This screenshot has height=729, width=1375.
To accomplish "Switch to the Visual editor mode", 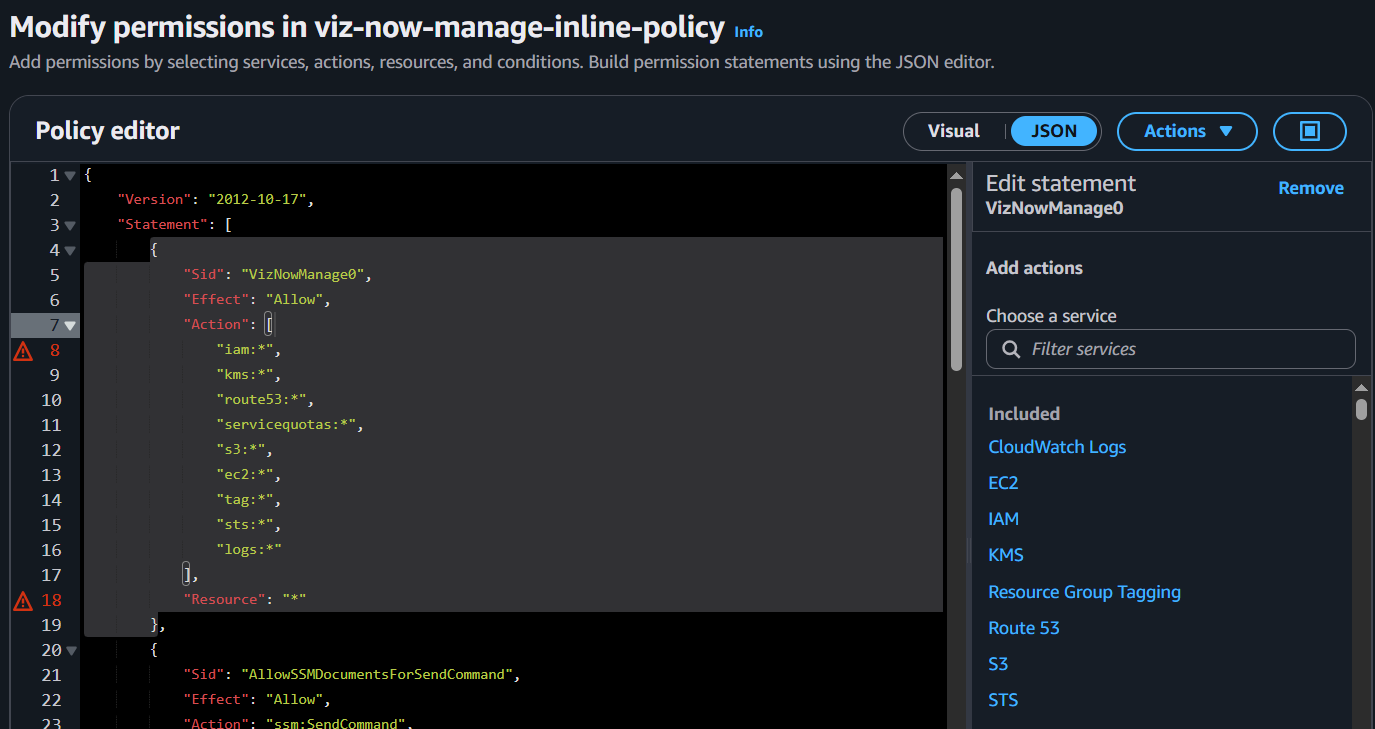I will (953, 131).
